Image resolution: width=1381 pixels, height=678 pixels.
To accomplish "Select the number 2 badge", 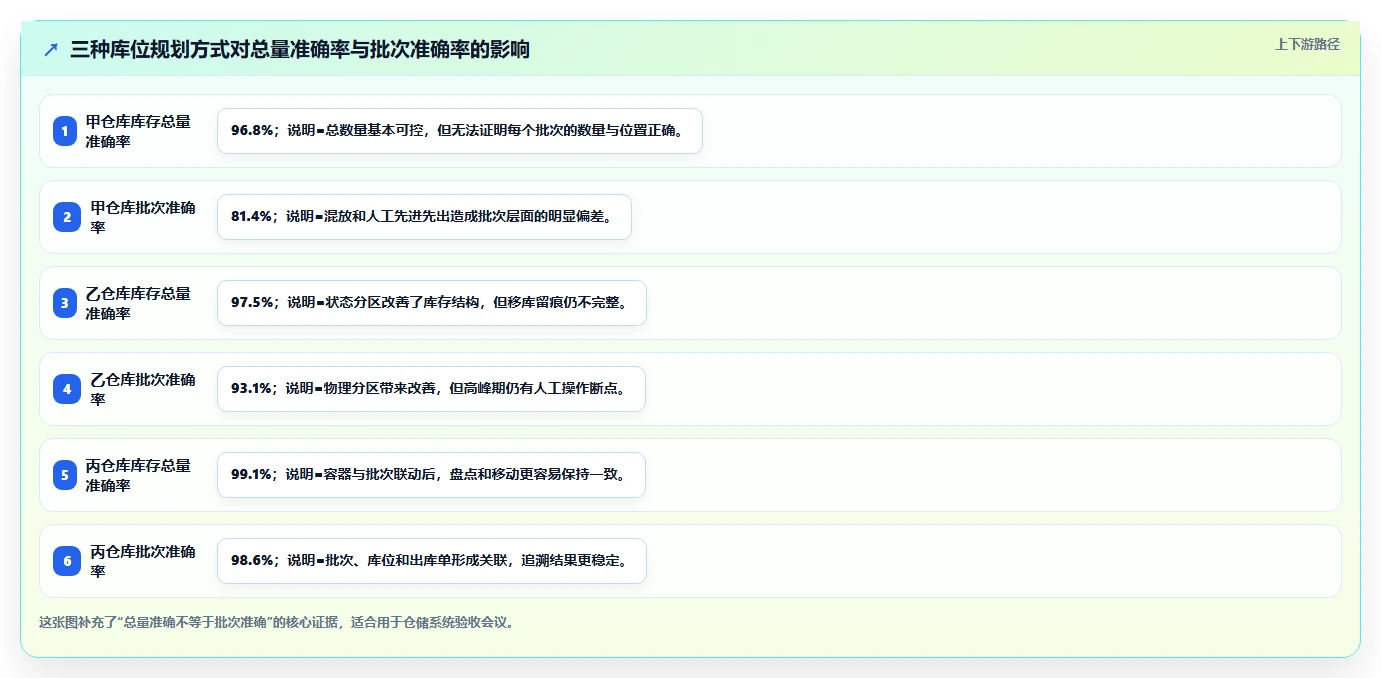I will 67,217.
